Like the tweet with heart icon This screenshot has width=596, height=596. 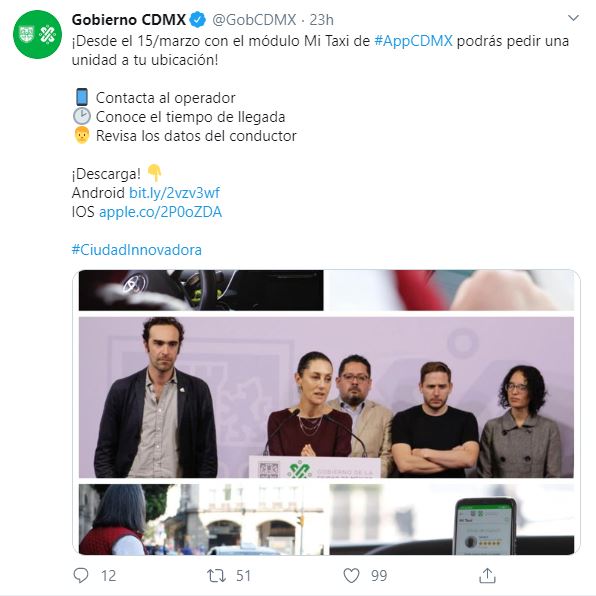tap(351, 575)
